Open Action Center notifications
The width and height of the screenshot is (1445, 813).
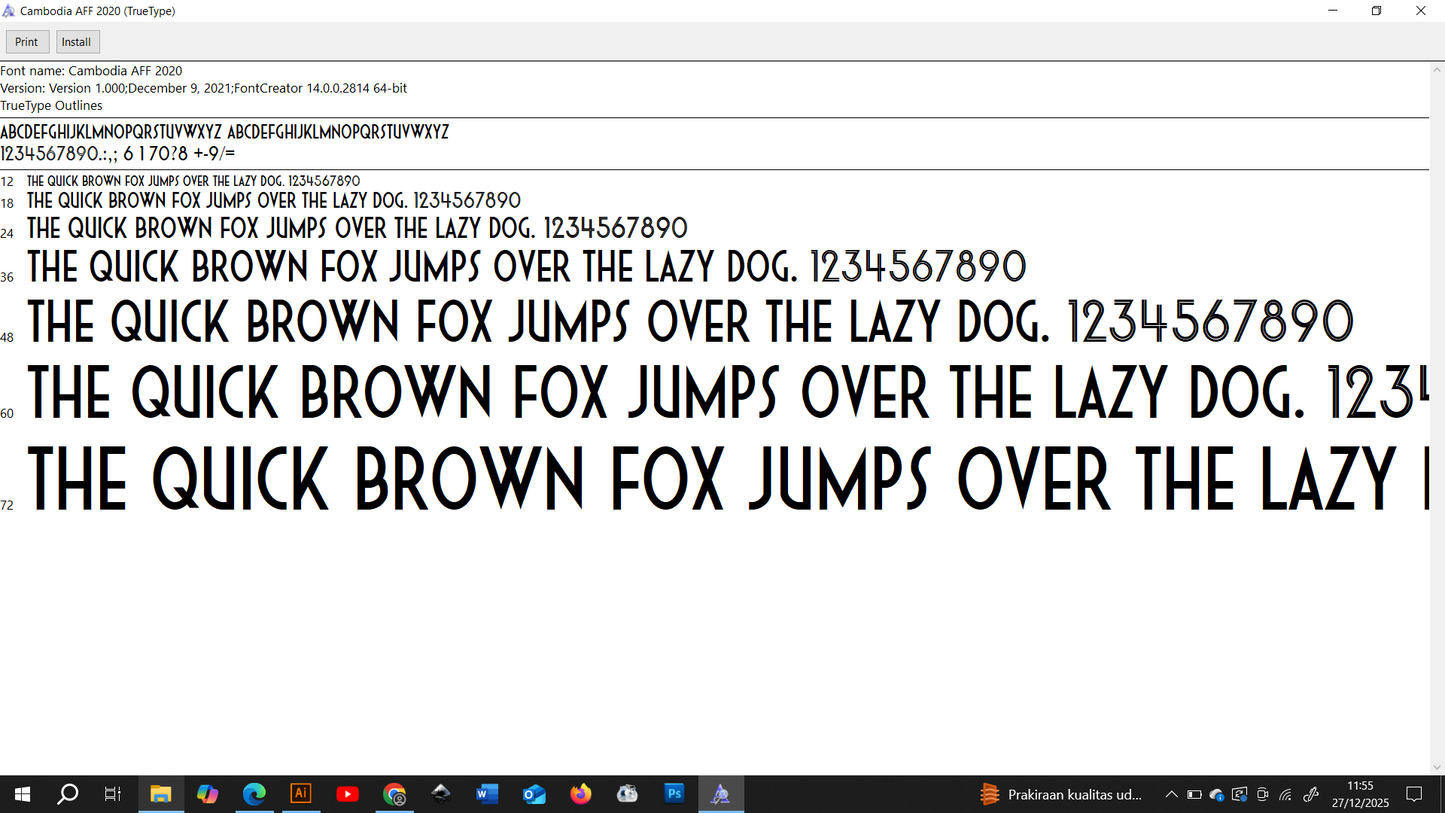[1415, 793]
